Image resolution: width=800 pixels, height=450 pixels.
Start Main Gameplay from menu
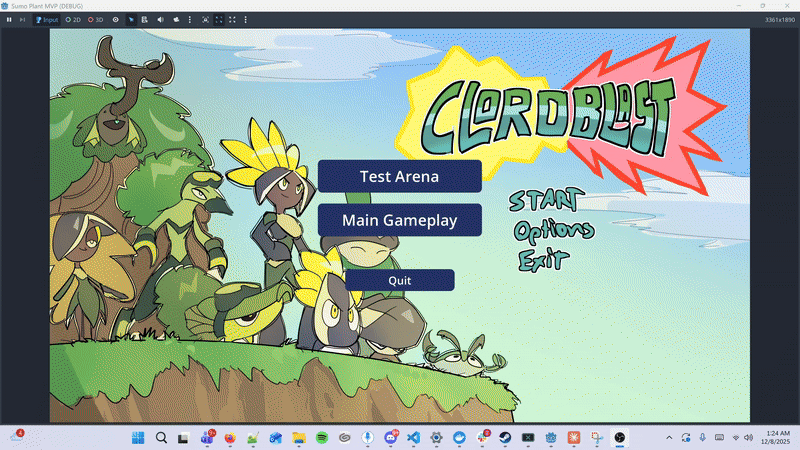pos(400,220)
